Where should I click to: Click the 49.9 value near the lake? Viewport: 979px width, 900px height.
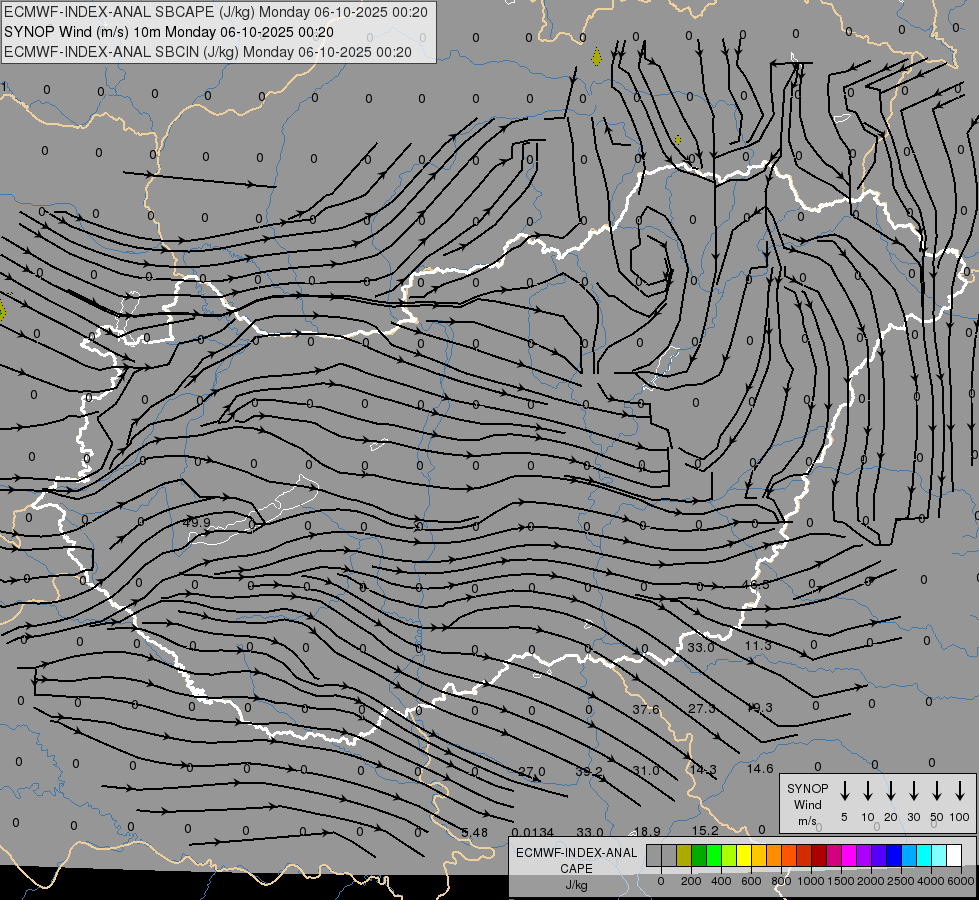tap(197, 522)
